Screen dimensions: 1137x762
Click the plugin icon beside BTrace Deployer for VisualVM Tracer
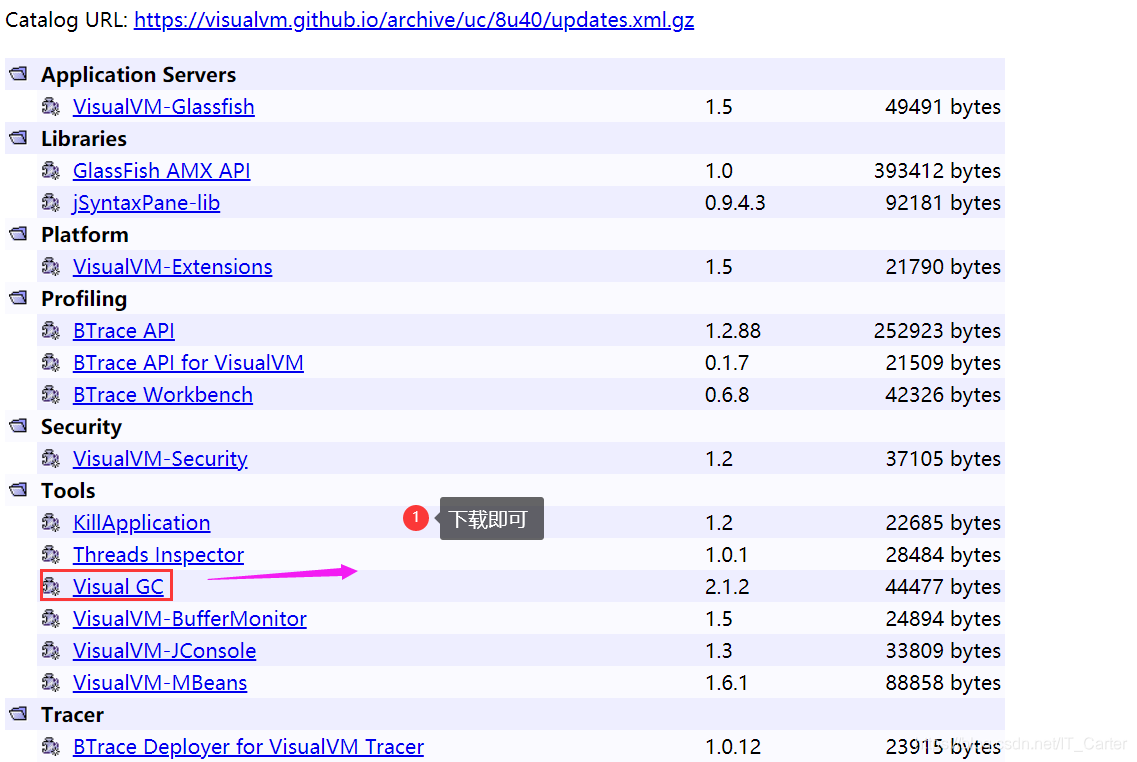[51, 746]
